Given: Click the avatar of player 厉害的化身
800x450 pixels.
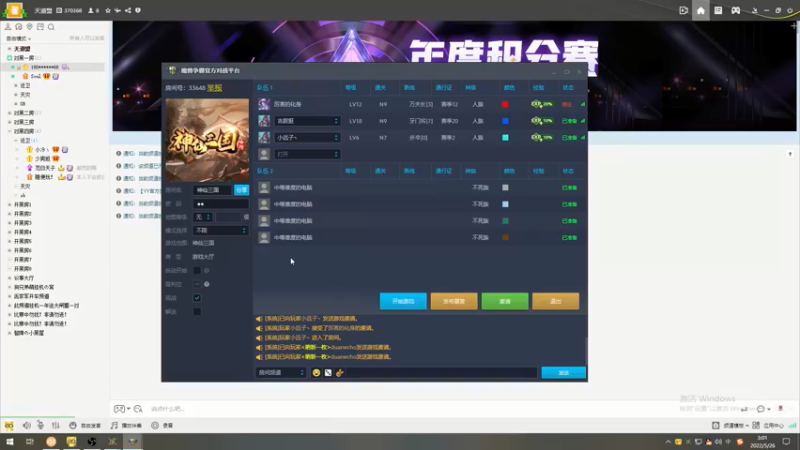Looking at the screenshot, I should click(x=264, y=104).
